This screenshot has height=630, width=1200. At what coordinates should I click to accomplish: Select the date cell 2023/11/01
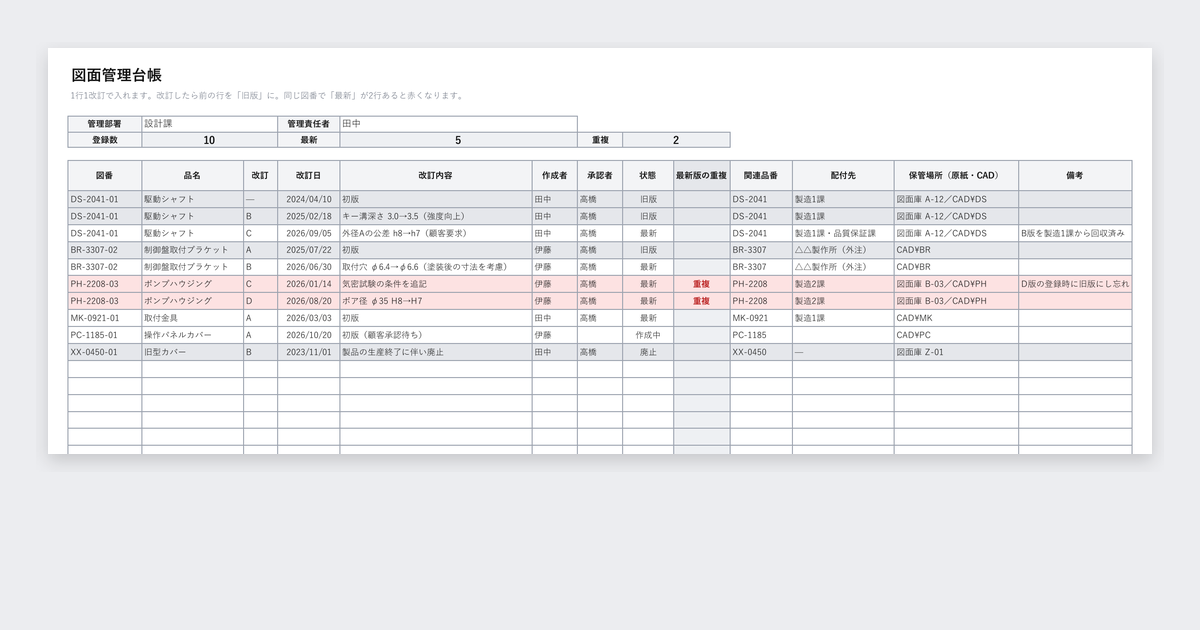click(308, 352)
